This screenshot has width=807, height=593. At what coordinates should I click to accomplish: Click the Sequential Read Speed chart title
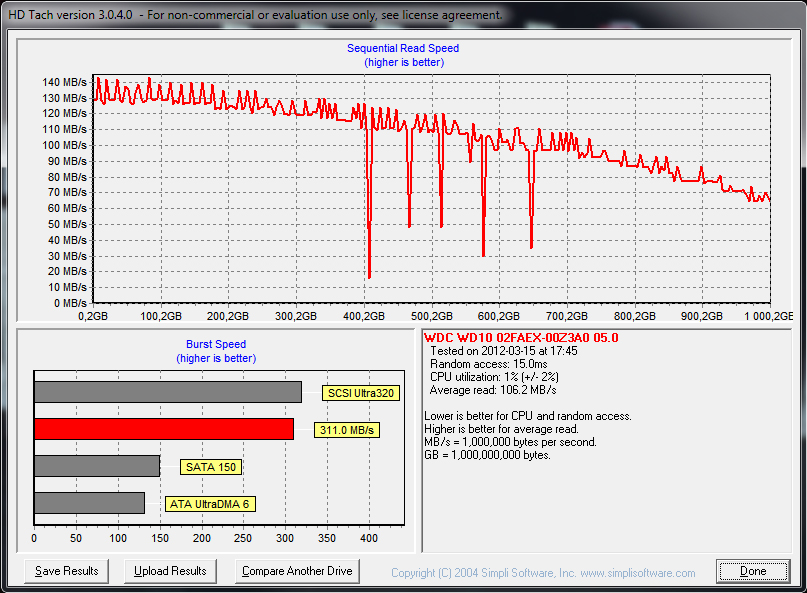click(x=403, y=48)
